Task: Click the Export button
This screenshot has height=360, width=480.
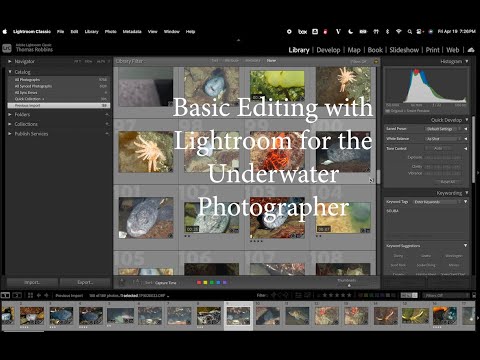Action: (85, 282)
